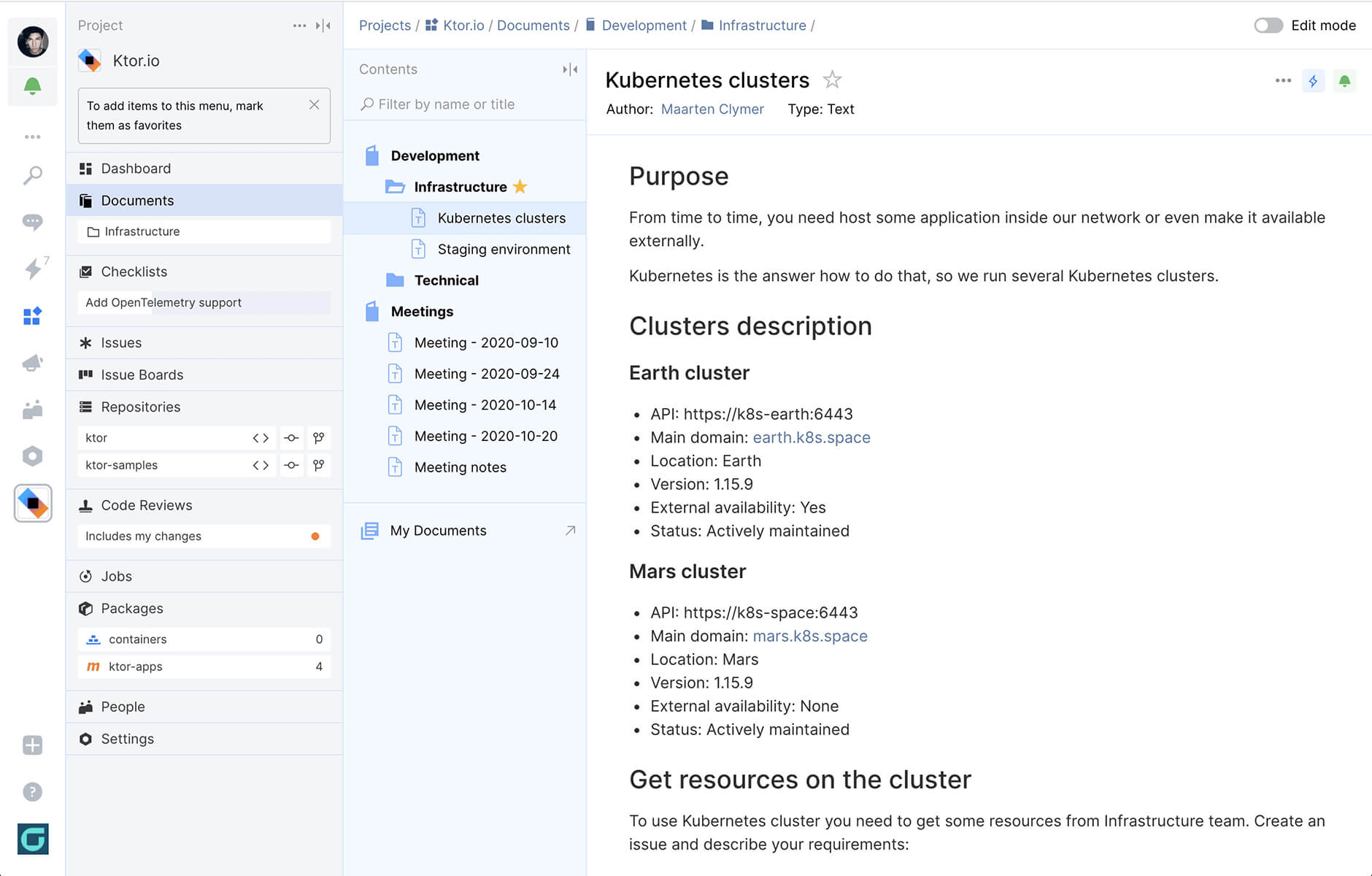
Task: Collapse the Contents panel
Action: pos(570,69)
